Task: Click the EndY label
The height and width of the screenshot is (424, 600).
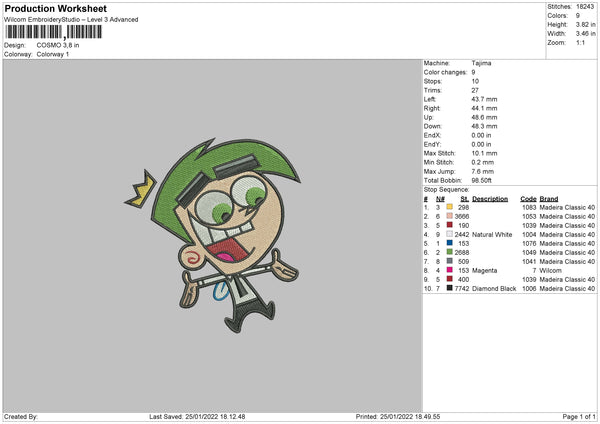Action: [x=432, y=144]
